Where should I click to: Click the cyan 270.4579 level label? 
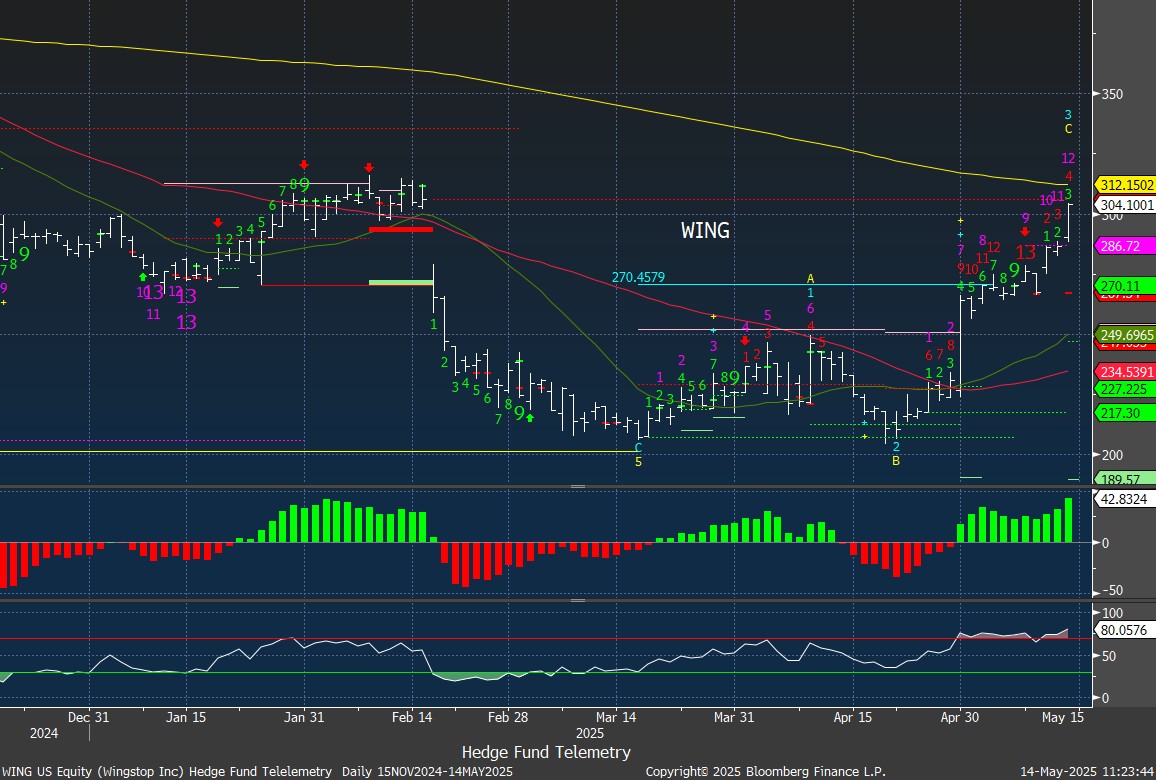pyautogui.click(x=638, y=277)
